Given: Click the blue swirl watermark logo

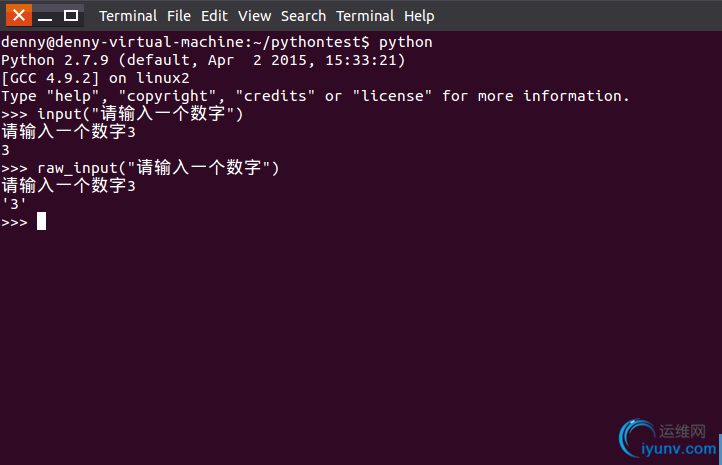Looking at the screenshot, I should (636, 436).
